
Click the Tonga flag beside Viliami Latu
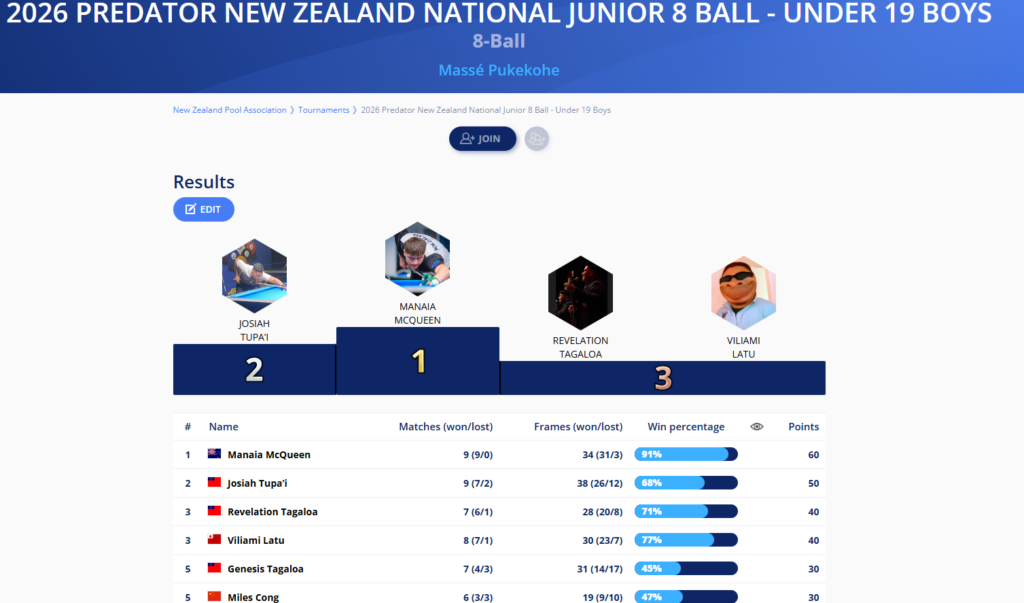pos(214,540)
